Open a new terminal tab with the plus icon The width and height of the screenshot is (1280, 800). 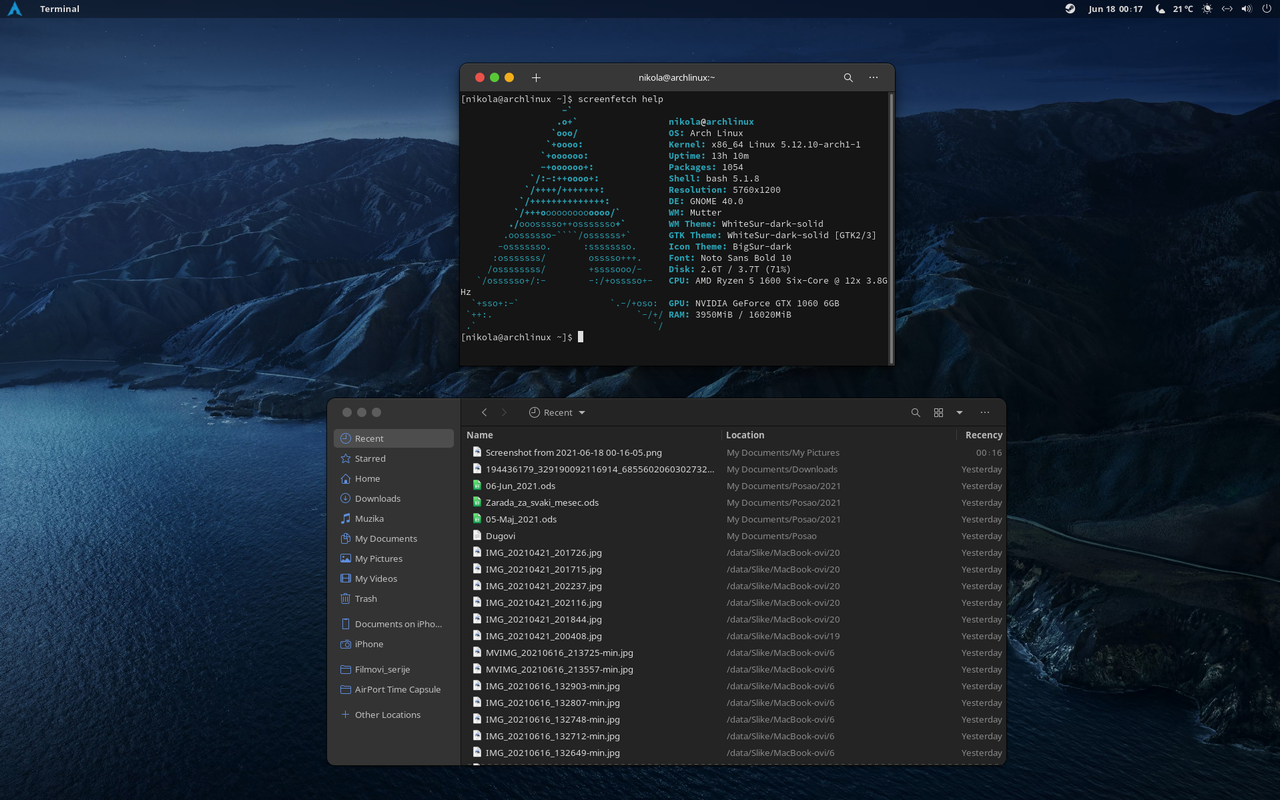click(536, 78)
